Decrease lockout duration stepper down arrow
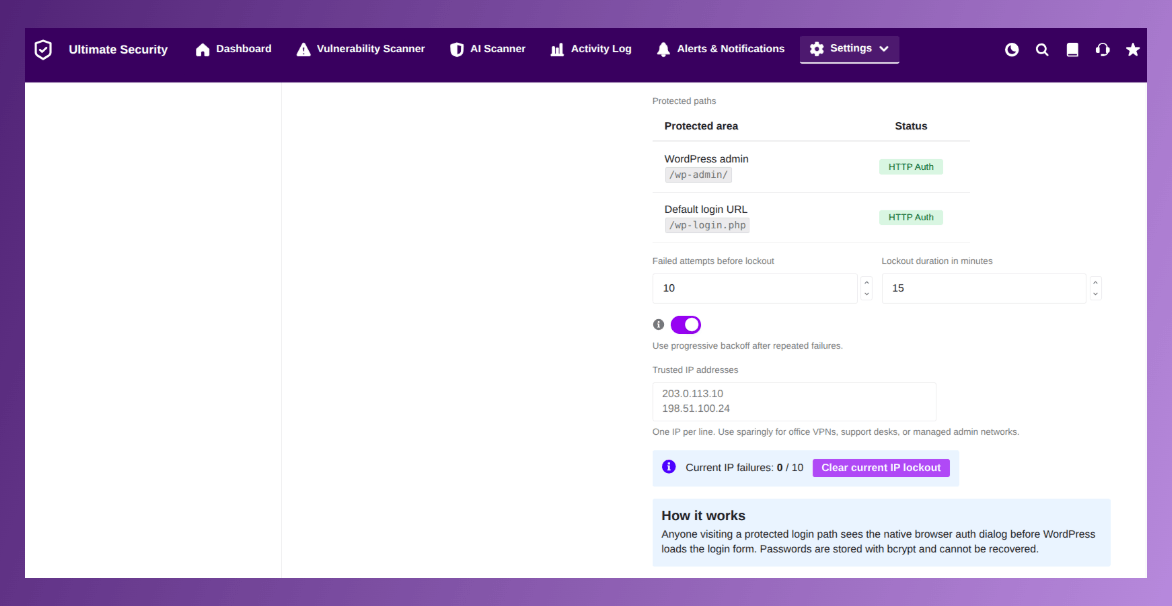This screenshot has width=1172, height=606. point(1096,294)
